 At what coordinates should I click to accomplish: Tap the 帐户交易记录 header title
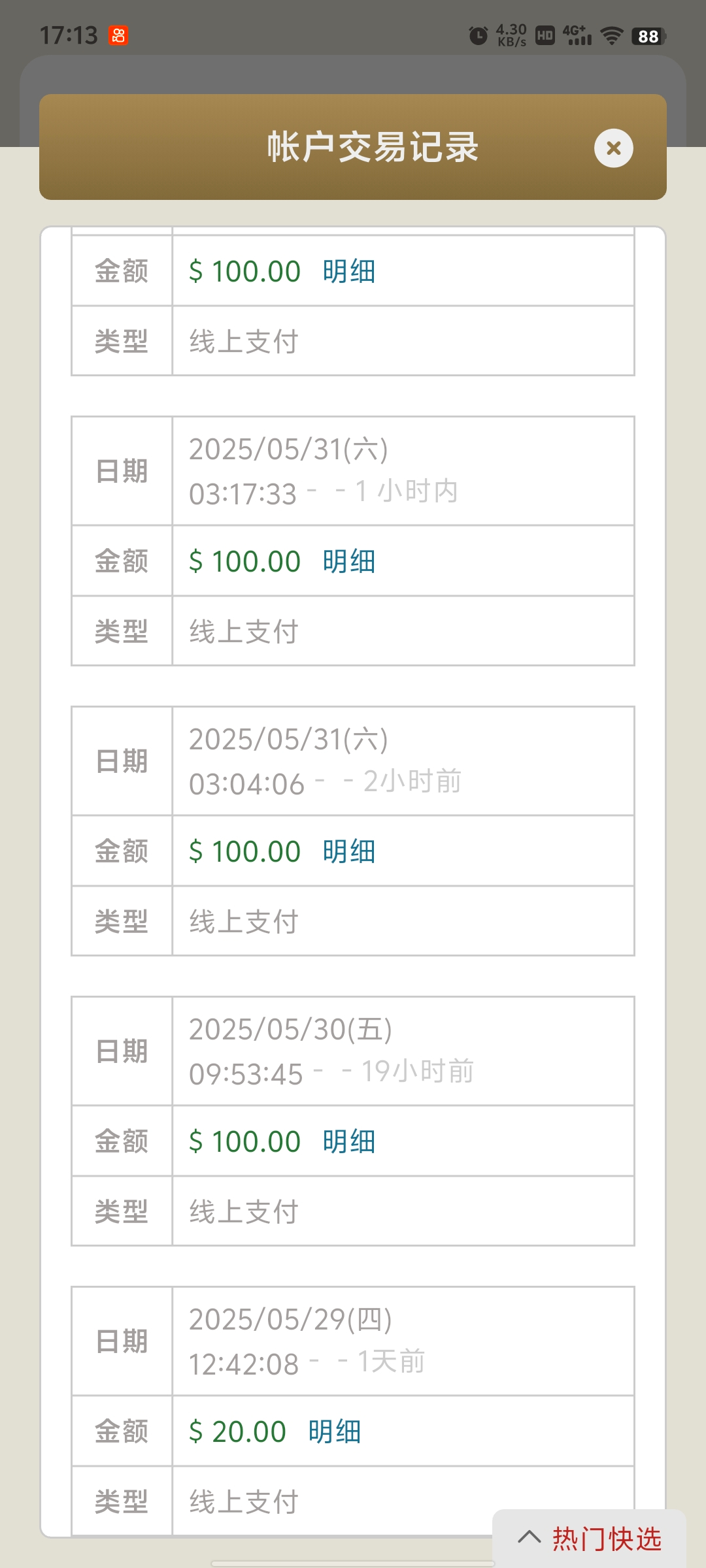373,148
